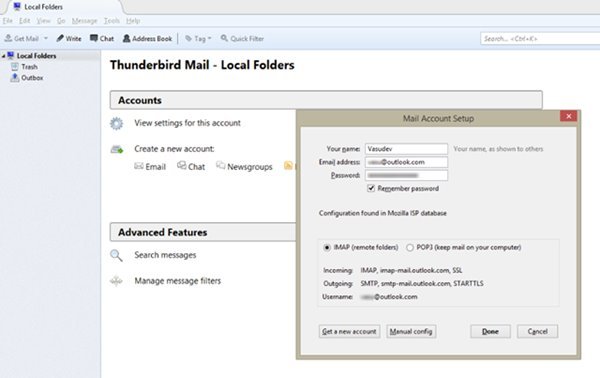Open the Message menu
The height and width of the screenshot is (378, 600).
tap(84, 21)
